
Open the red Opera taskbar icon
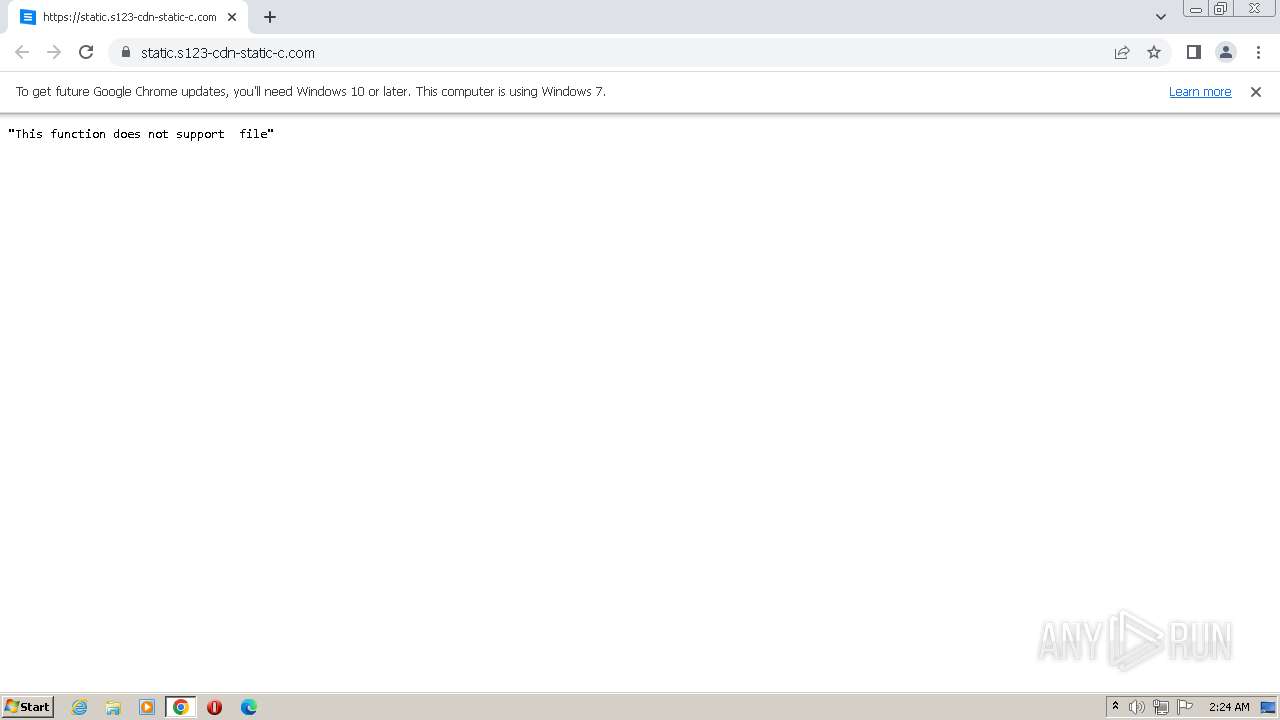point(214,707)
